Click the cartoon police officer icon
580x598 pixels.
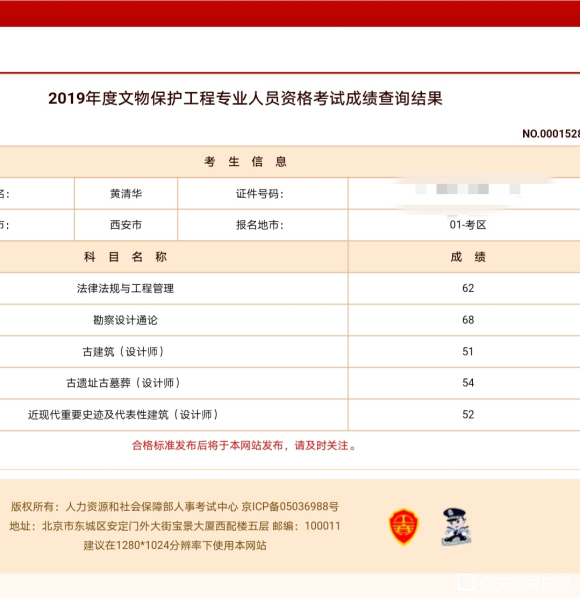(456, 527)
